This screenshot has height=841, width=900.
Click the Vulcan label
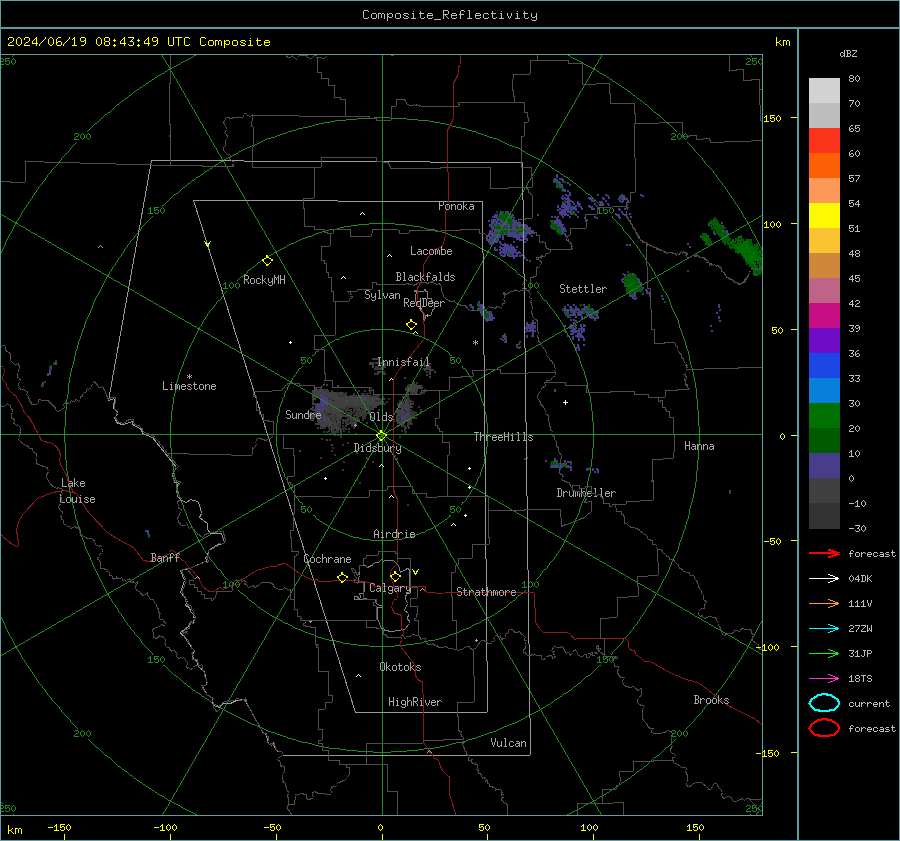508,743
